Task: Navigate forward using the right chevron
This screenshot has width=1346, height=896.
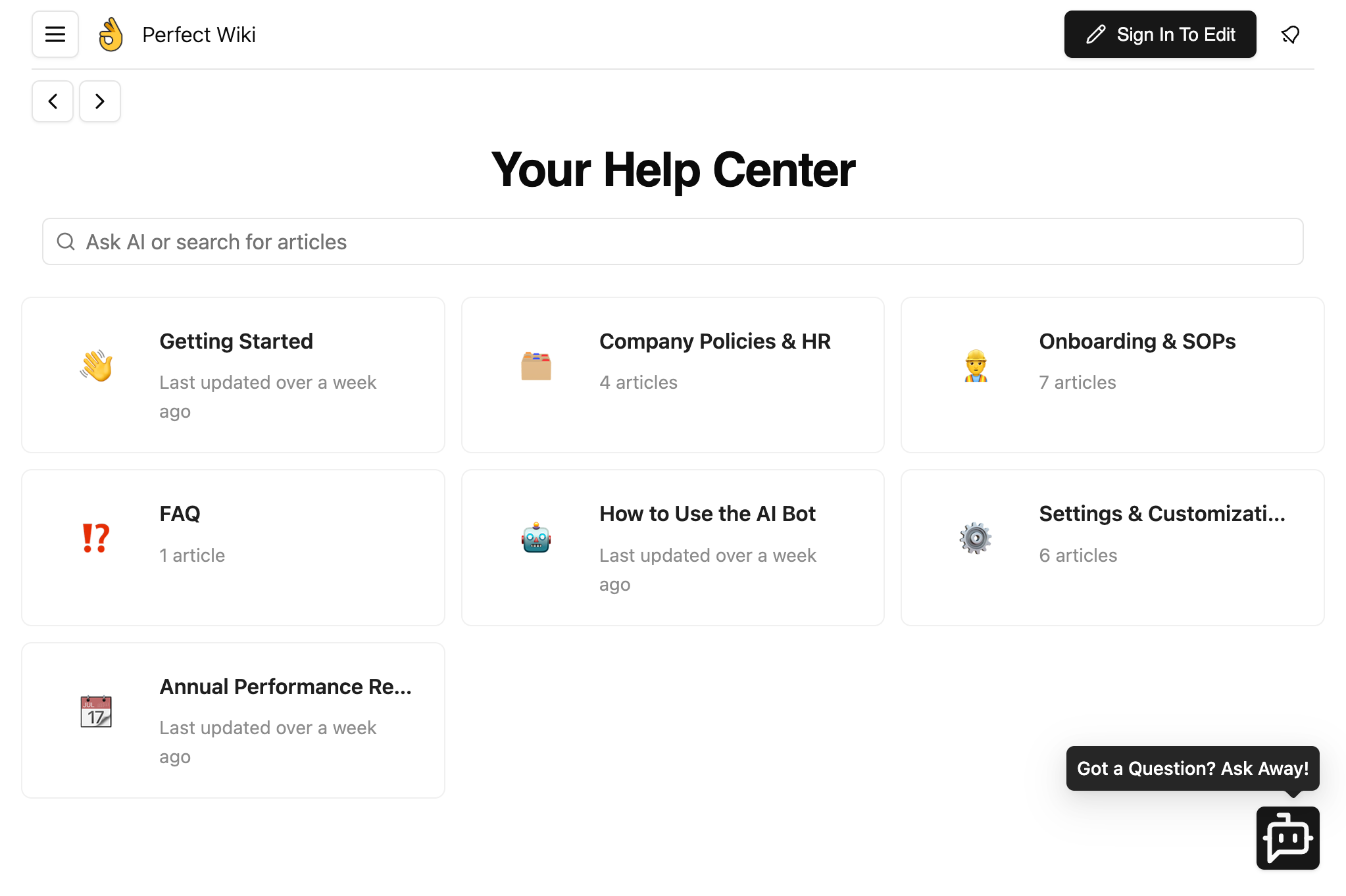Action: point(99,101)
